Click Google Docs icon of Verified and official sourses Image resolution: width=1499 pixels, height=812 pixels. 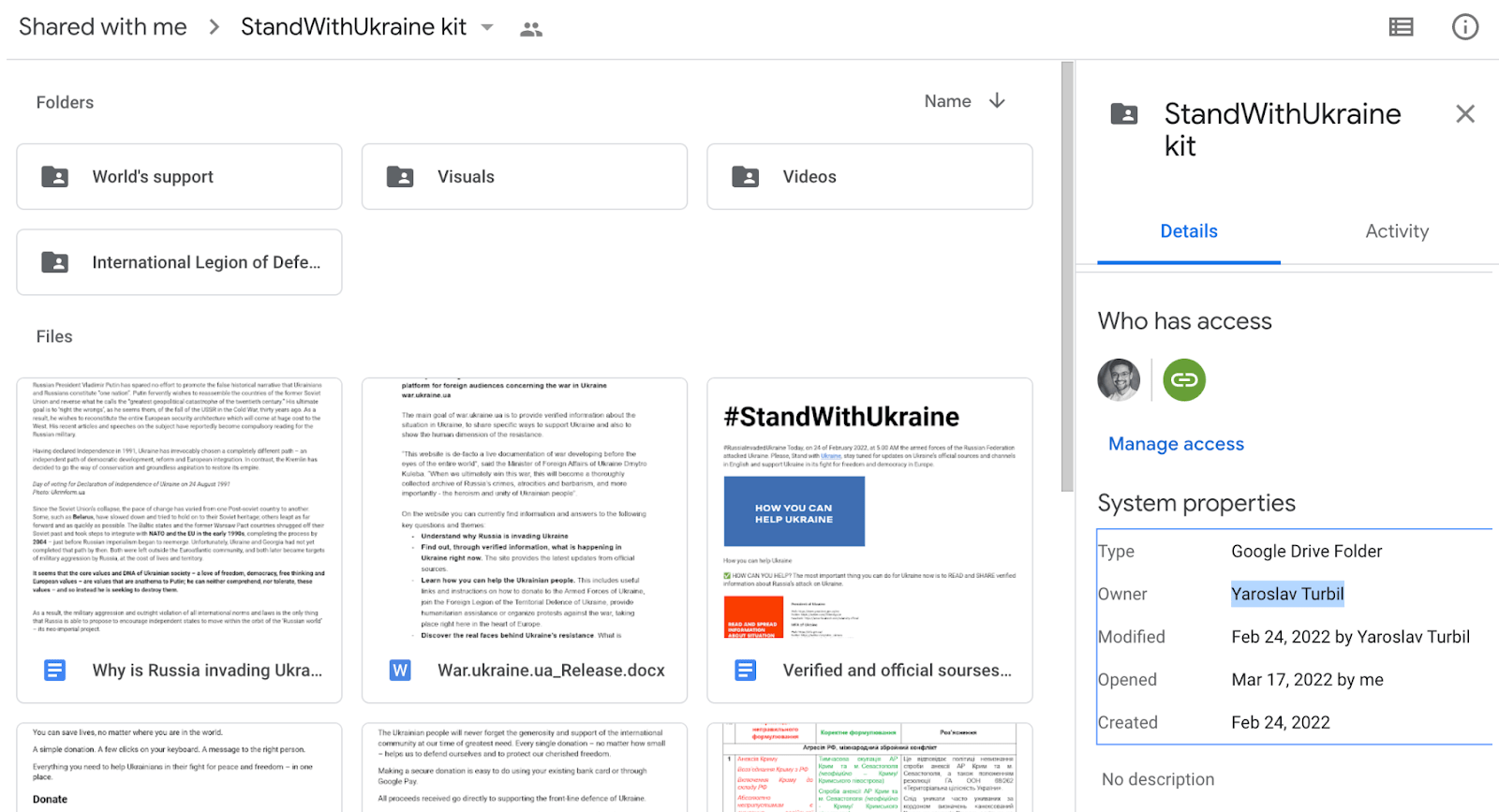pos(746,671)
